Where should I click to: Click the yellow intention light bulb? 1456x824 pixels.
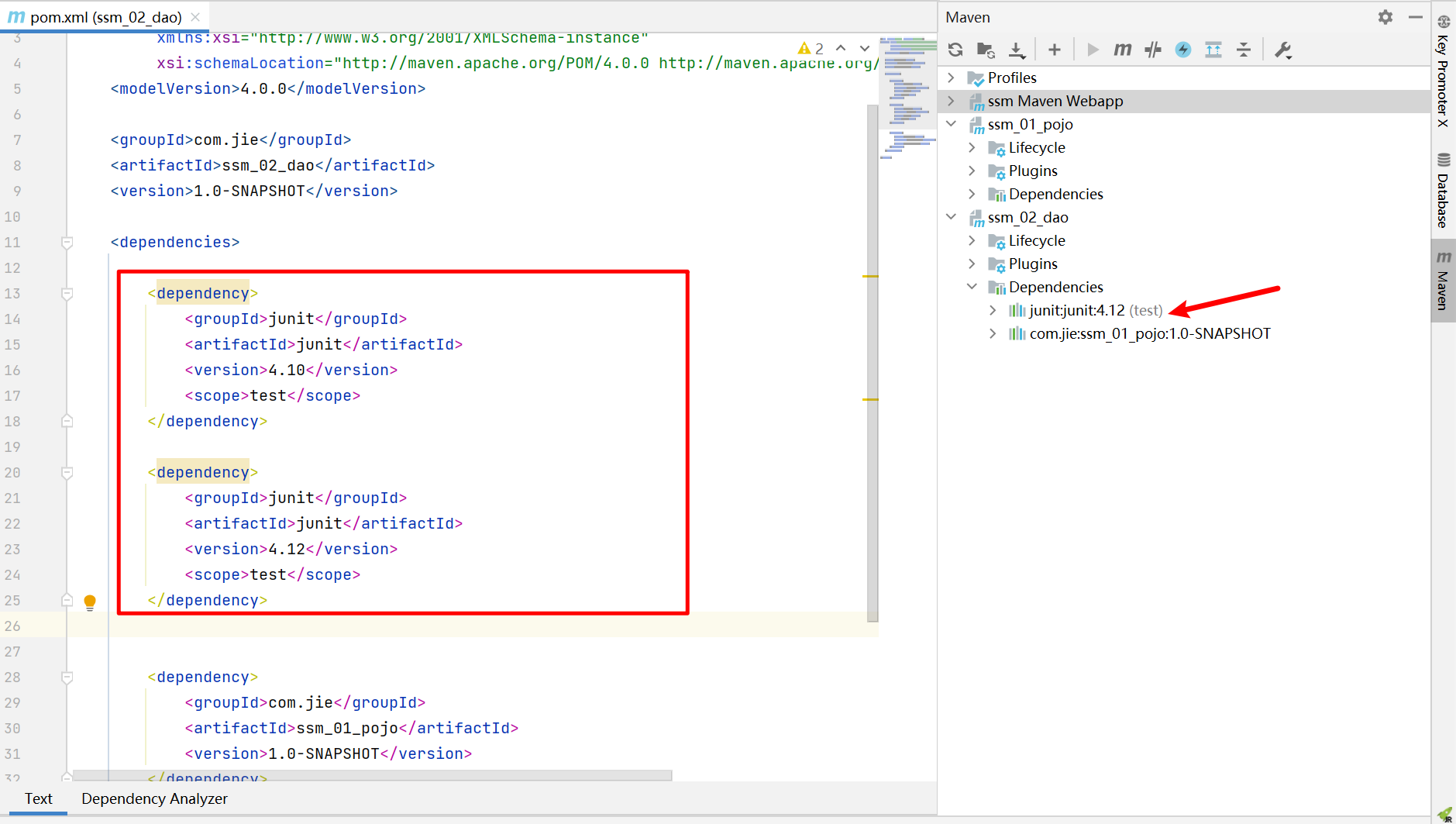pyautogui.click(x=90, y=602)
